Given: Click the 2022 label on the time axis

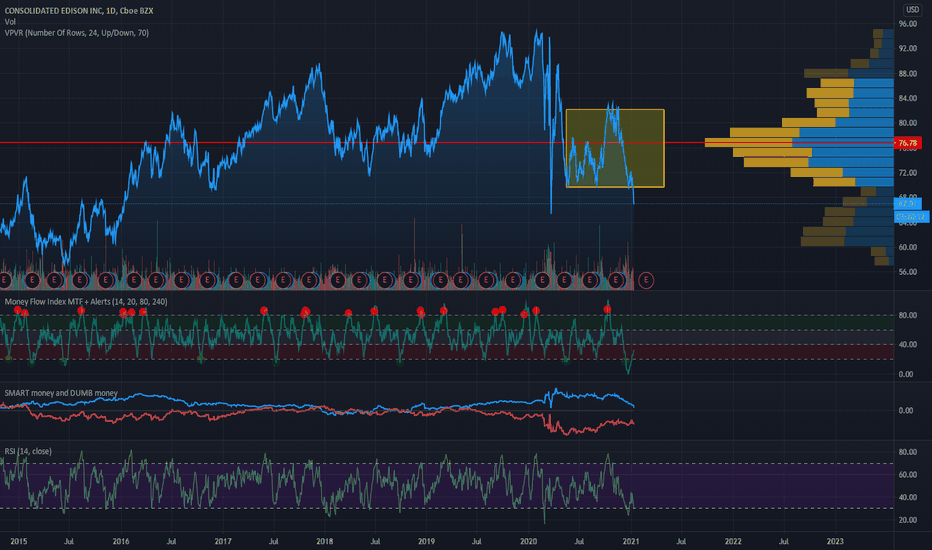Looking at the screenshot, I should [733, 541].
